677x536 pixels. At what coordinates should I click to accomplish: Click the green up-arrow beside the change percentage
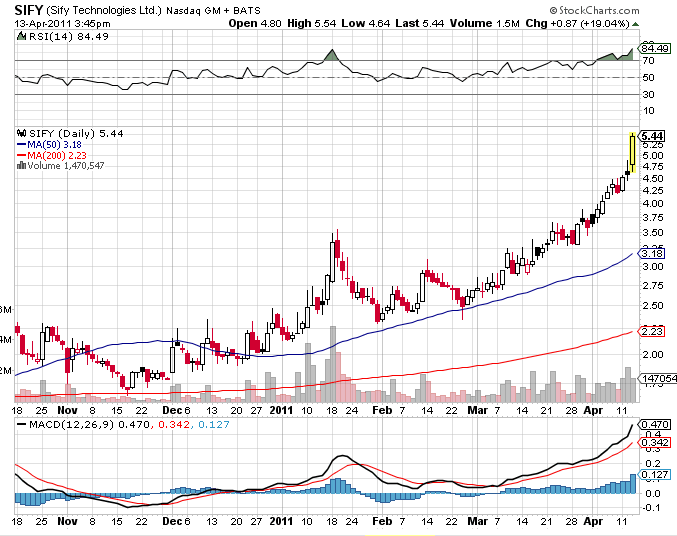[x=636, y=24]
